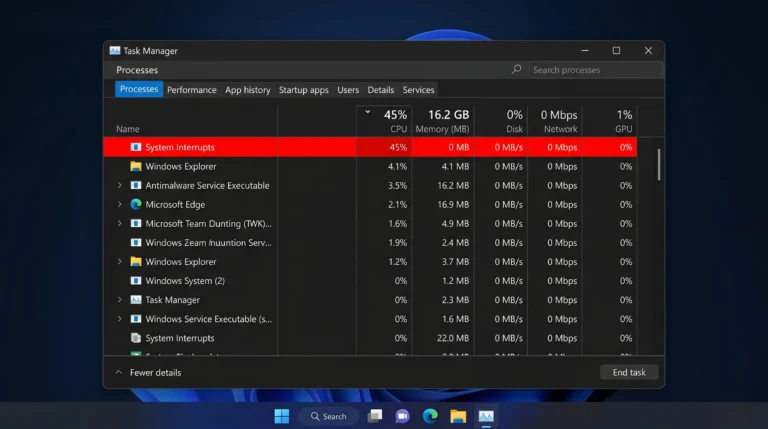Click the Microsoft Edge process icon
This screenshot has height=429, width=768.
point(136,204)
